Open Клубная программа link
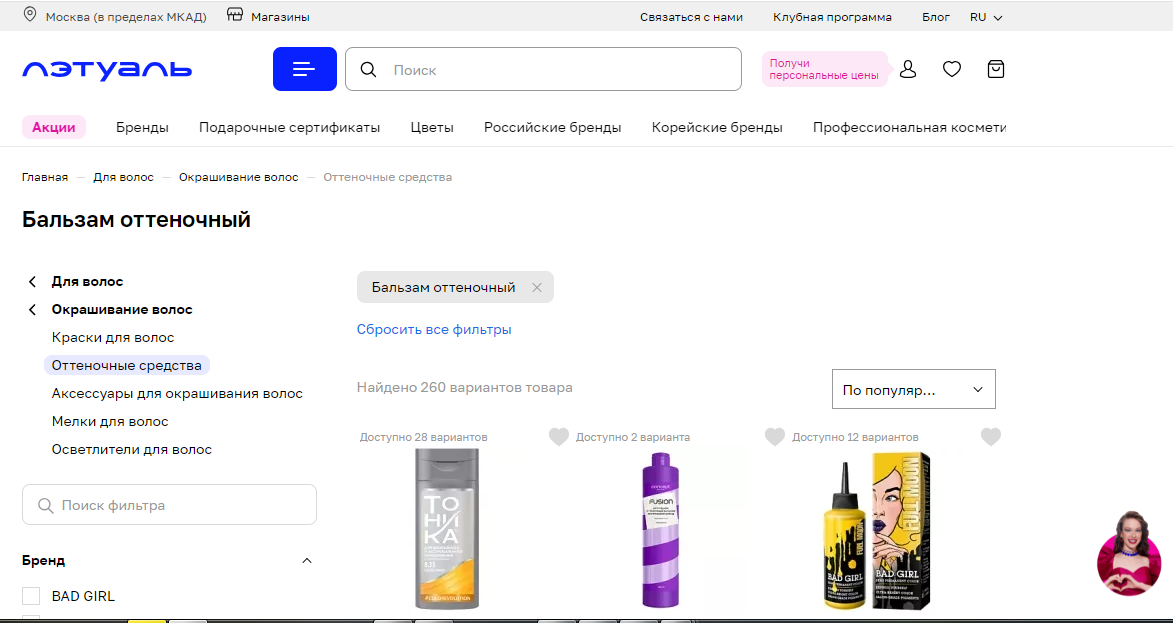The image size is (1173, 623). click(x=833, y=16)
